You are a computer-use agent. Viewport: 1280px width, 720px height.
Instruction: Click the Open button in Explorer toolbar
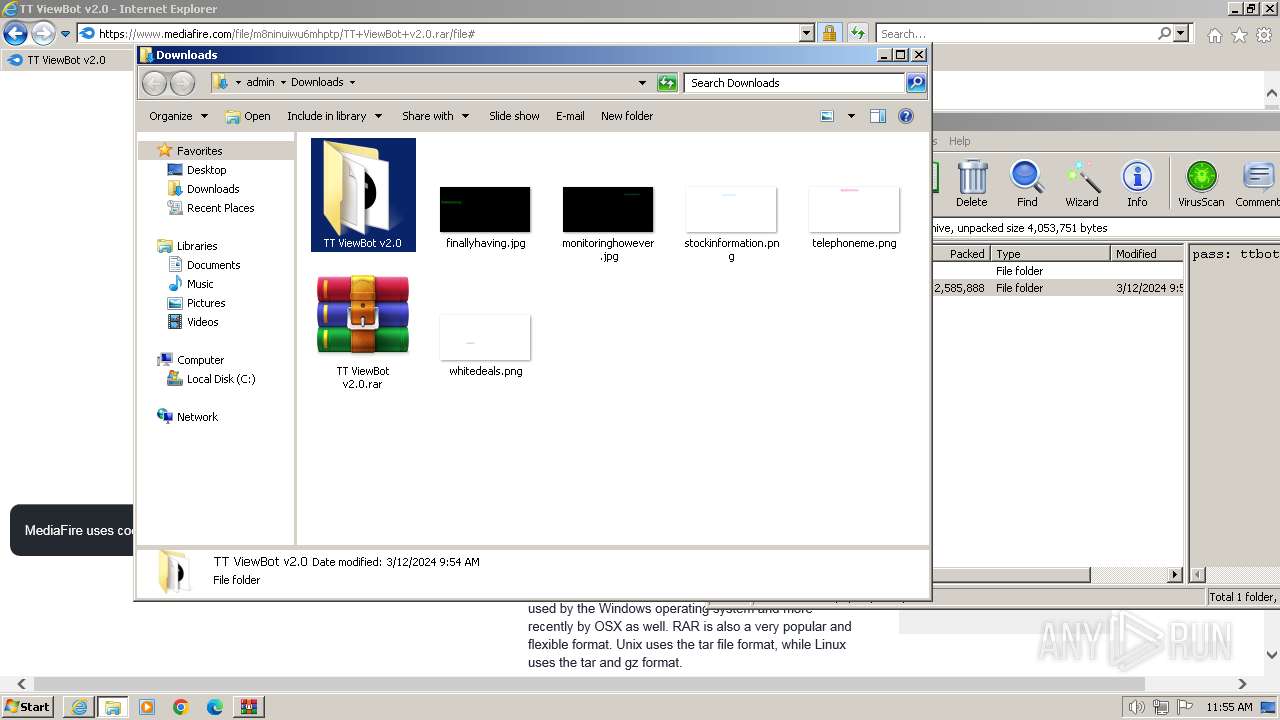[248, 116]
